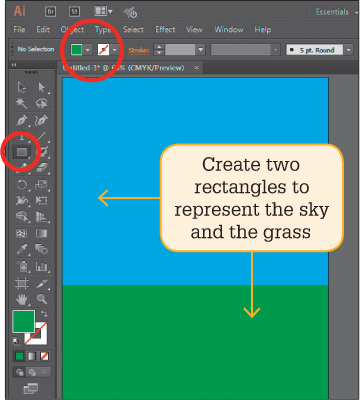Select the Artboard tool
The image size is (360, 400).
point(22,283)
